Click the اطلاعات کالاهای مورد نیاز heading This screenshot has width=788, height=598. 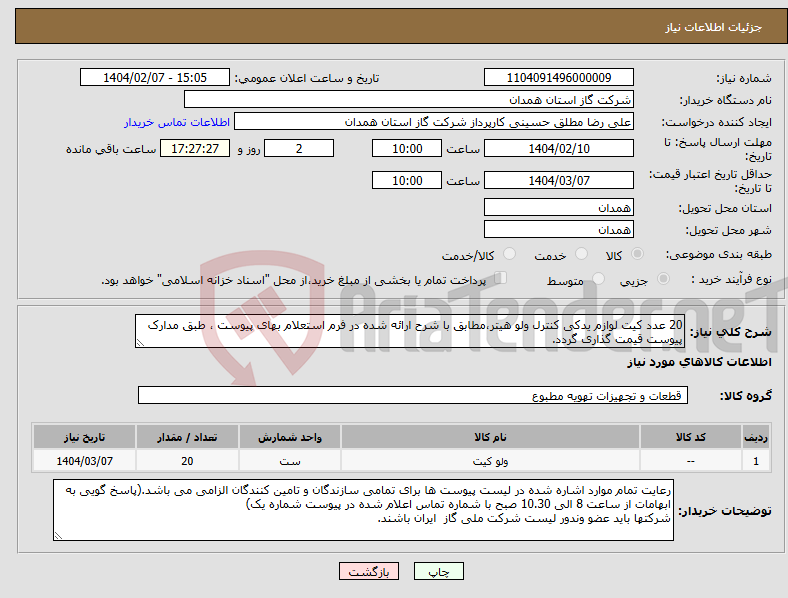click(699, 362)
